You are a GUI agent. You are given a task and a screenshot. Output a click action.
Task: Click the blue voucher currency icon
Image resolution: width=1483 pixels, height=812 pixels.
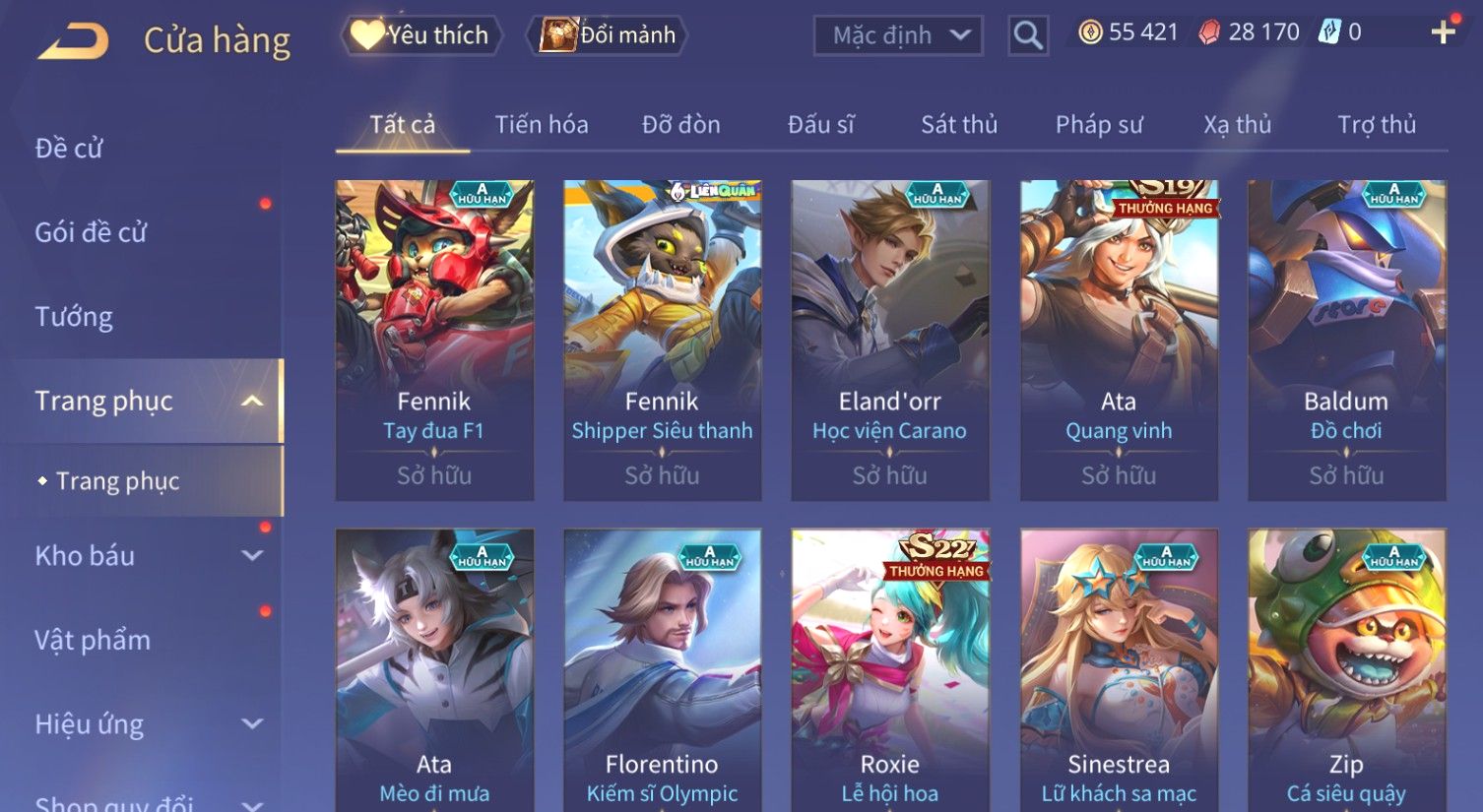click(x=1329, y=32)
